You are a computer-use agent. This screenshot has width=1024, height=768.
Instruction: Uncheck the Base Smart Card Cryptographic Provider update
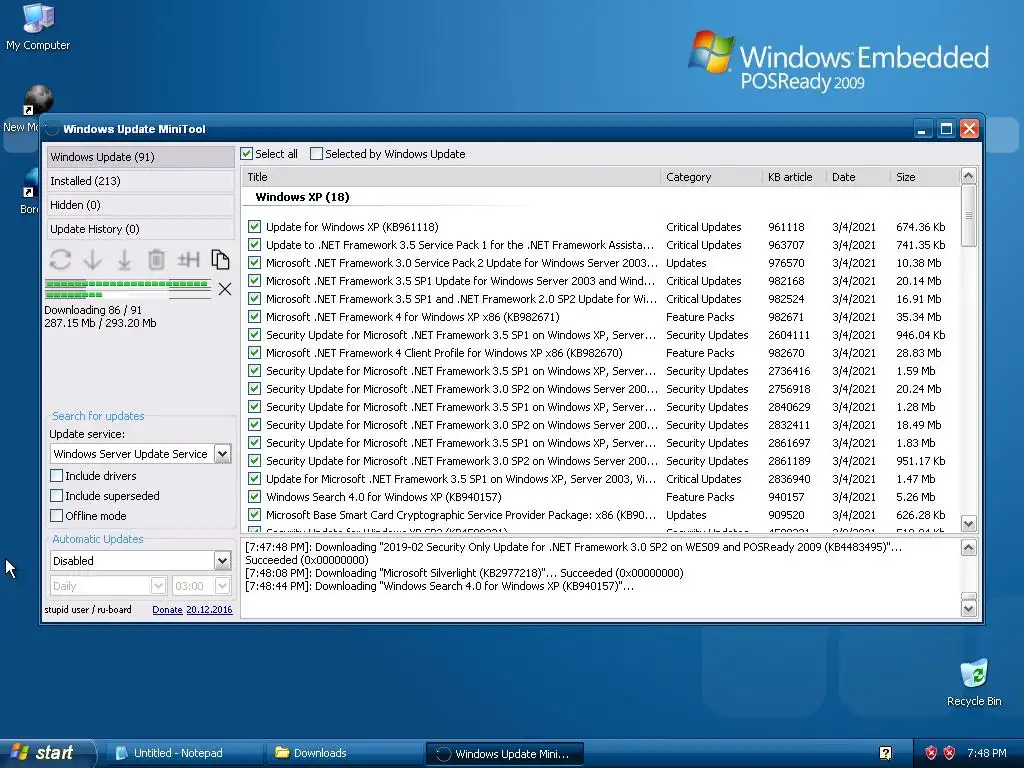click(x=255, y=515)
